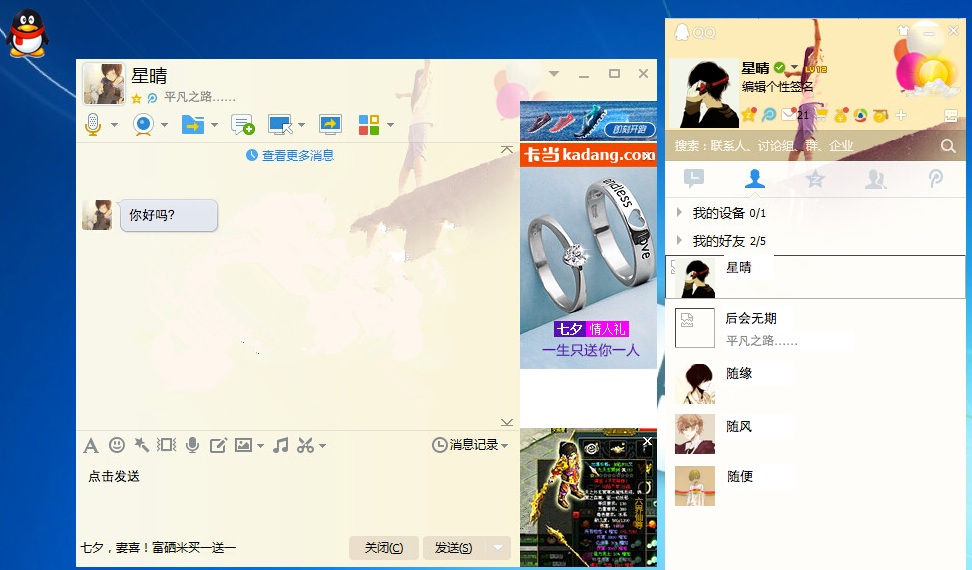
Task: Click the 发送(S) button
Action: pyautogui.click(x=454, y=548)
